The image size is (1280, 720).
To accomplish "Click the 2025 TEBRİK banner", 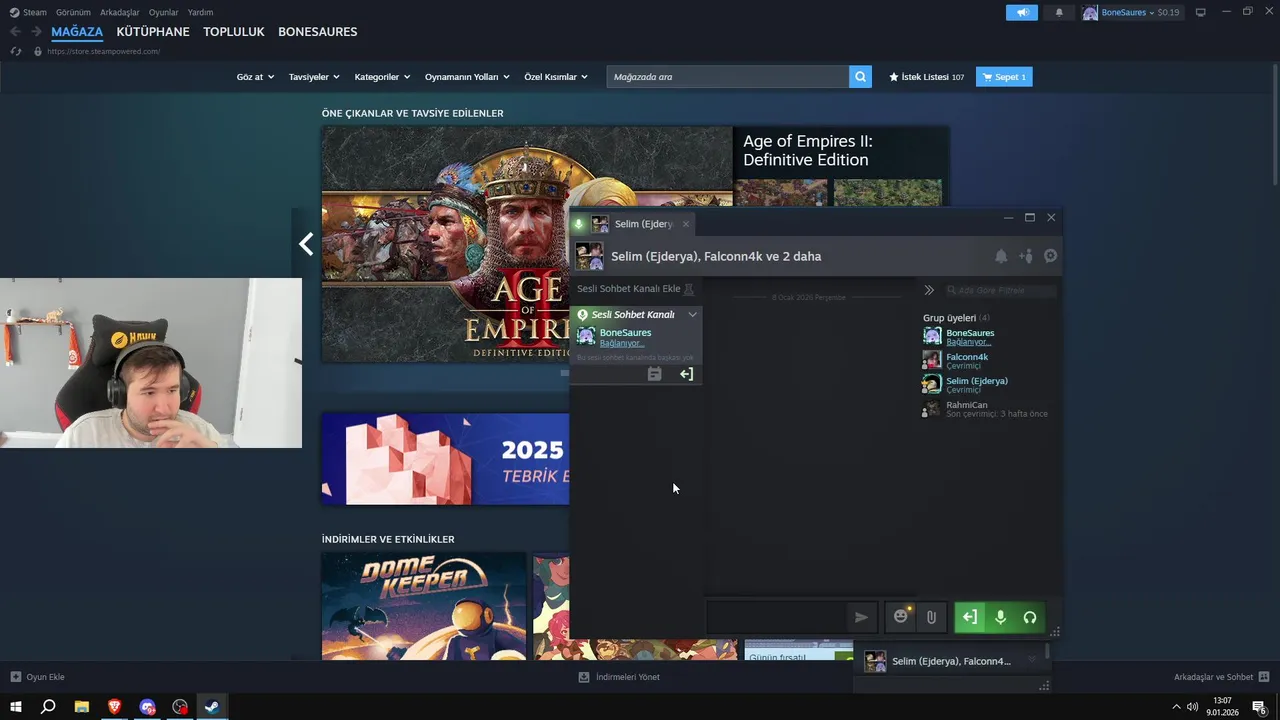I will coord(445,459).
